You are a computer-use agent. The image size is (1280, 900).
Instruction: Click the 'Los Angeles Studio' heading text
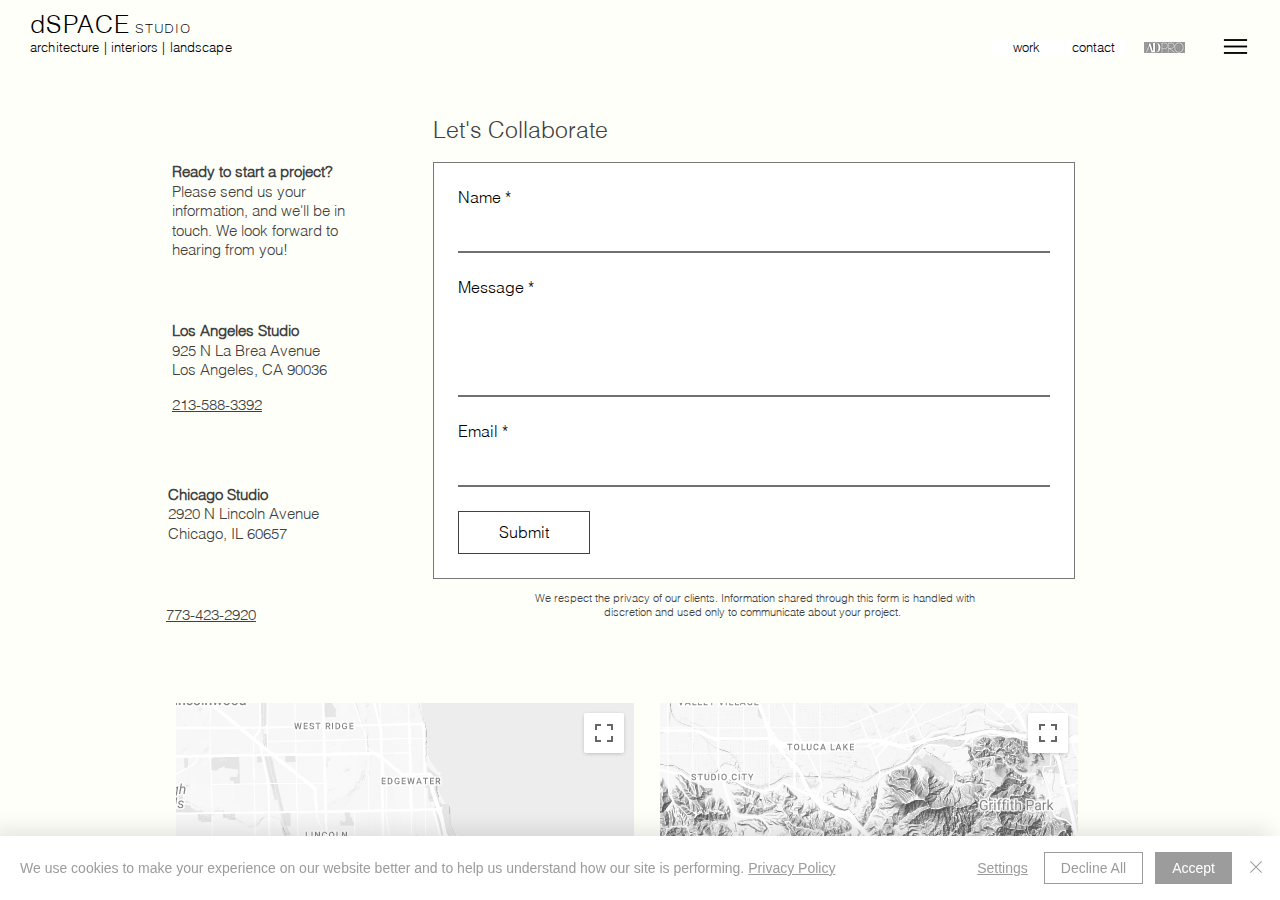pyautogui.click(x=236, y=331)
